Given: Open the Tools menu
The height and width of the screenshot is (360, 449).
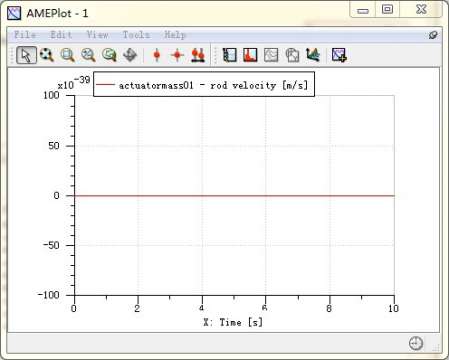Looking at the screenshot, I should [136, 35].
